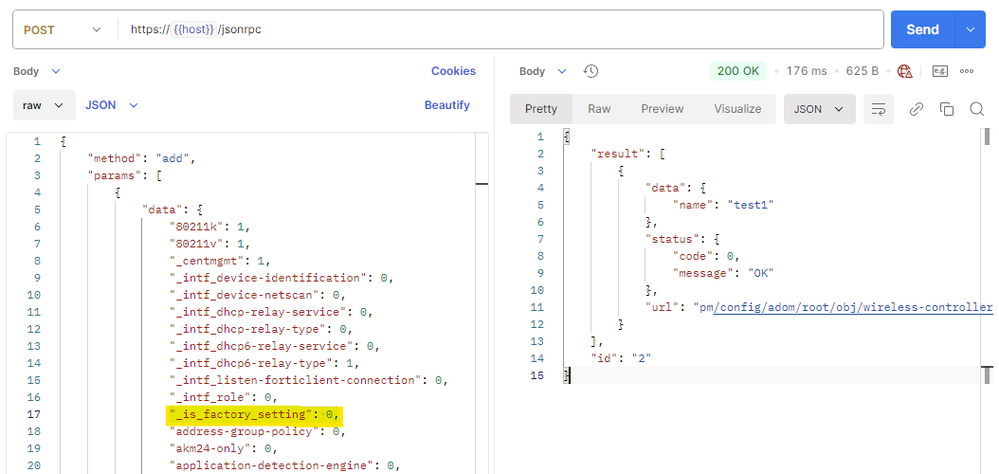Open the raw body type dropdown
This screenshot has width=999, height=474.
[44, 104]
